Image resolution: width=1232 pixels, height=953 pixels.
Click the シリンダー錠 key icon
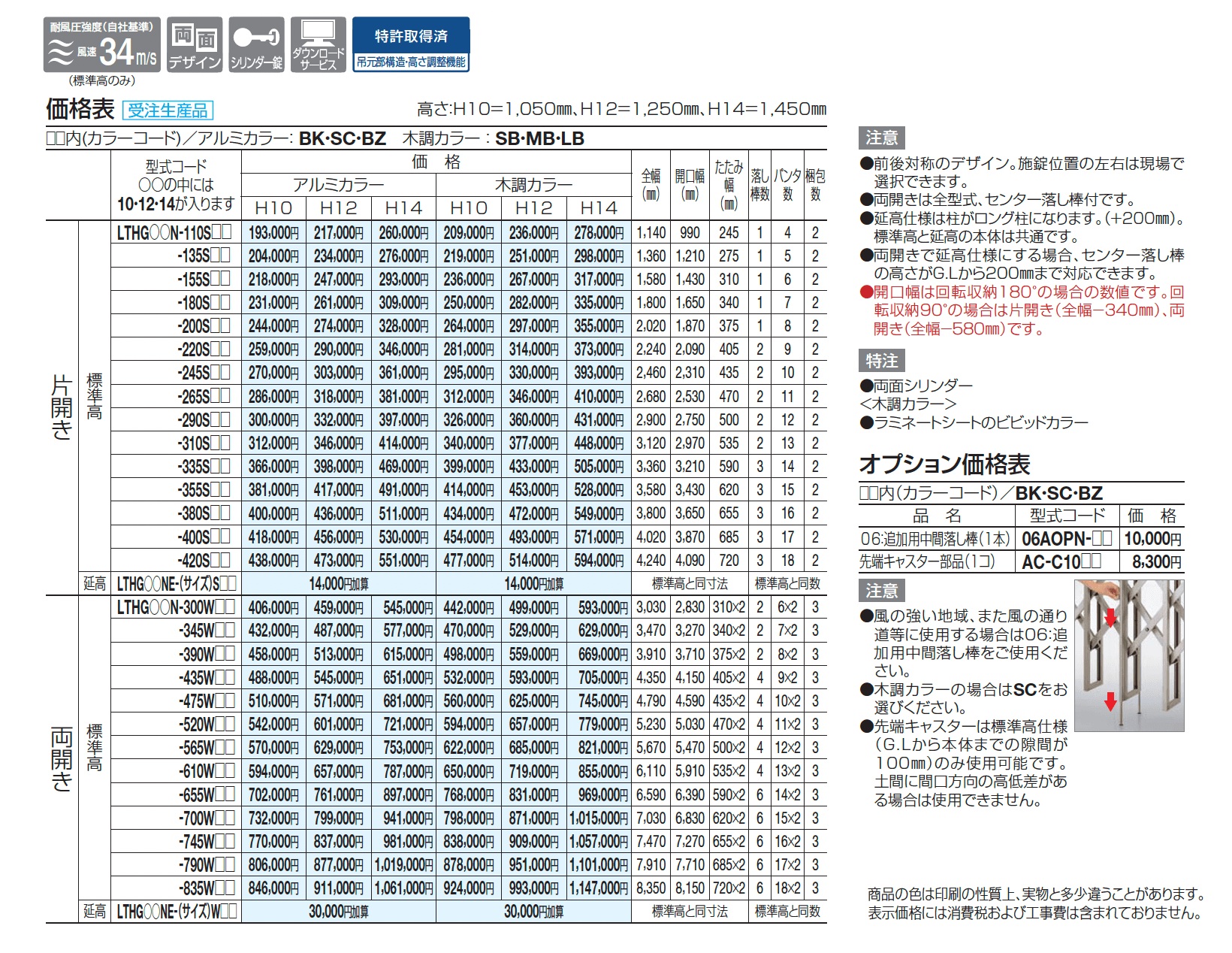[x=257, y=43]
